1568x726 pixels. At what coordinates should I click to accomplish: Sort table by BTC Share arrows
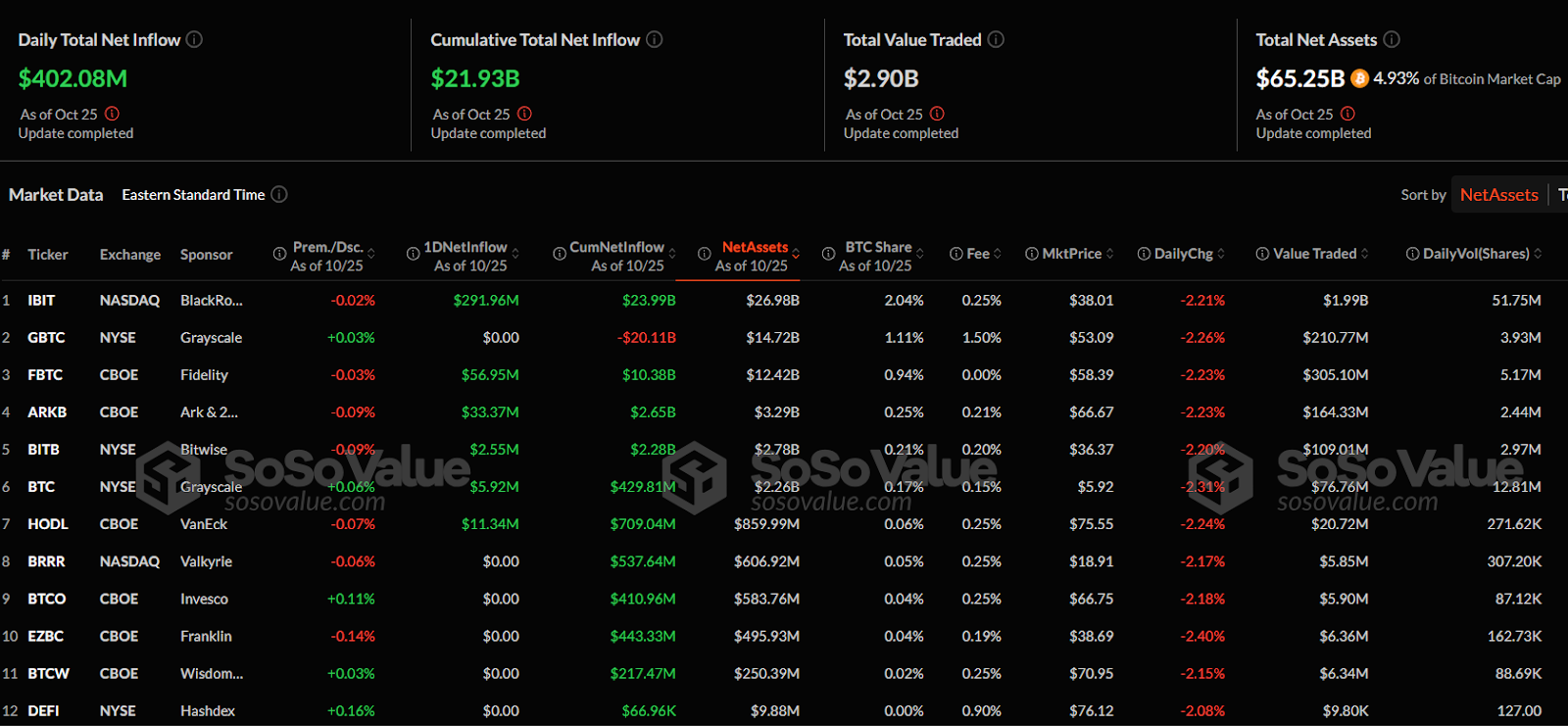pos(920,254)
